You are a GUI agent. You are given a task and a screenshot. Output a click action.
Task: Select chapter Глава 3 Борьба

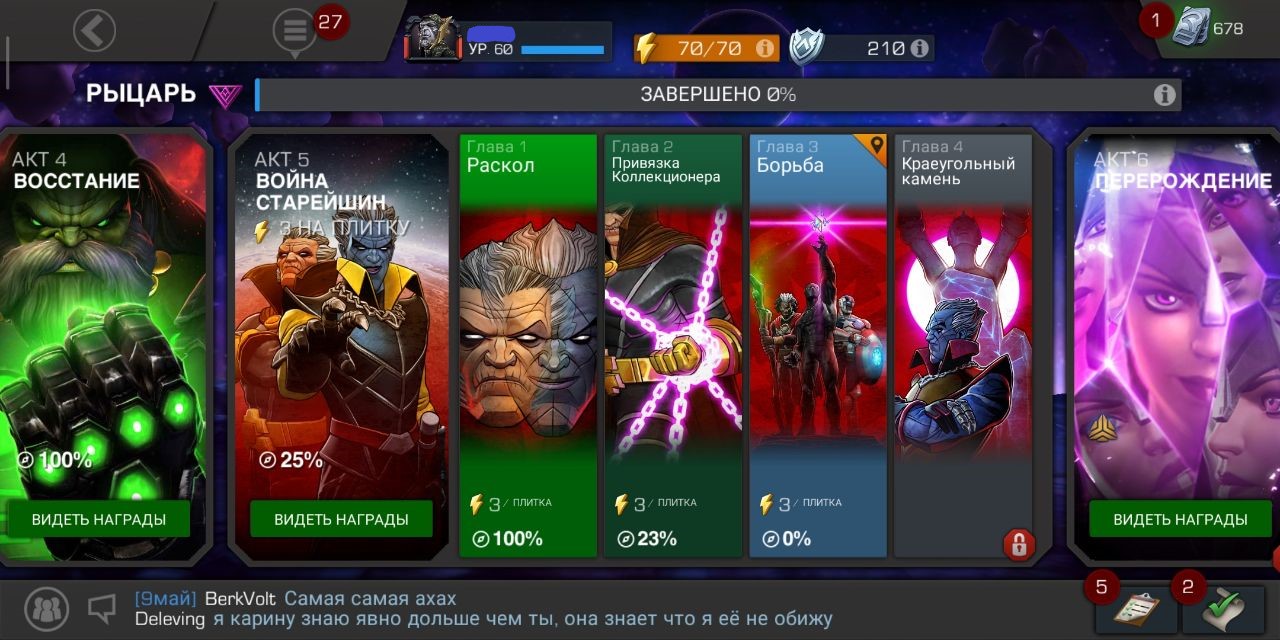818,345
